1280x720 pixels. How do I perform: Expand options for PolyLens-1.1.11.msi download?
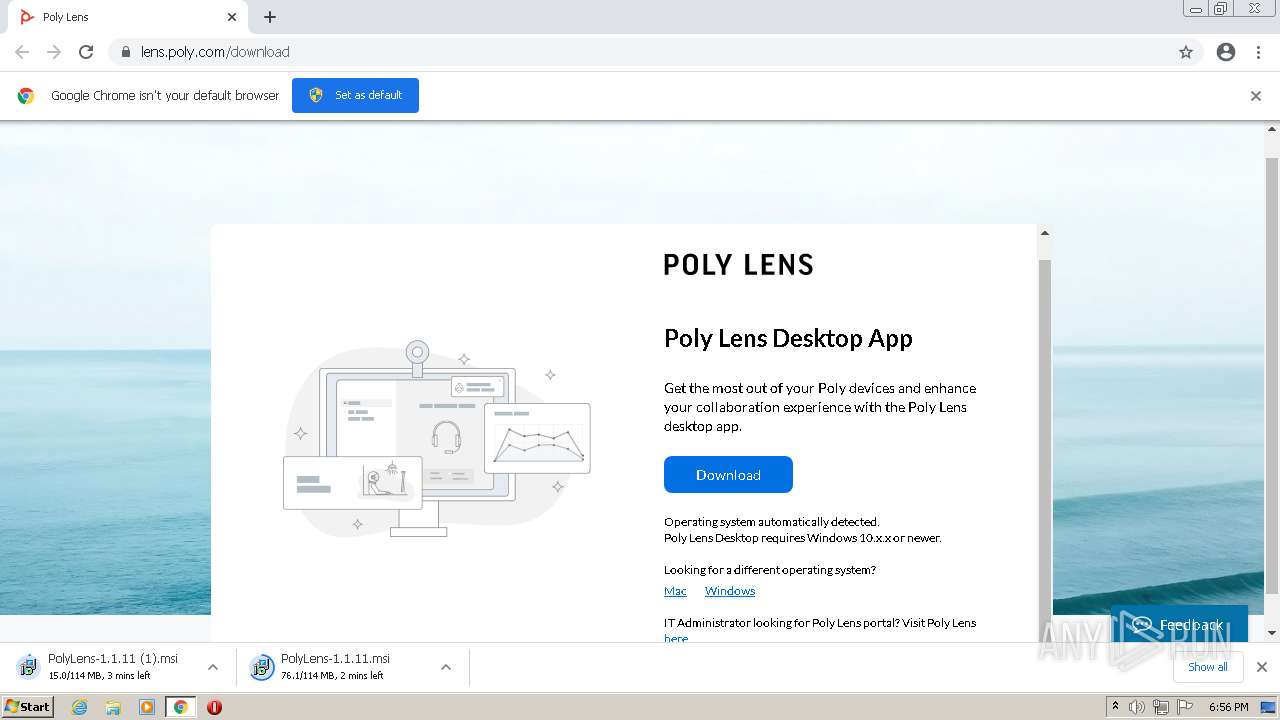tap(446, 667)
